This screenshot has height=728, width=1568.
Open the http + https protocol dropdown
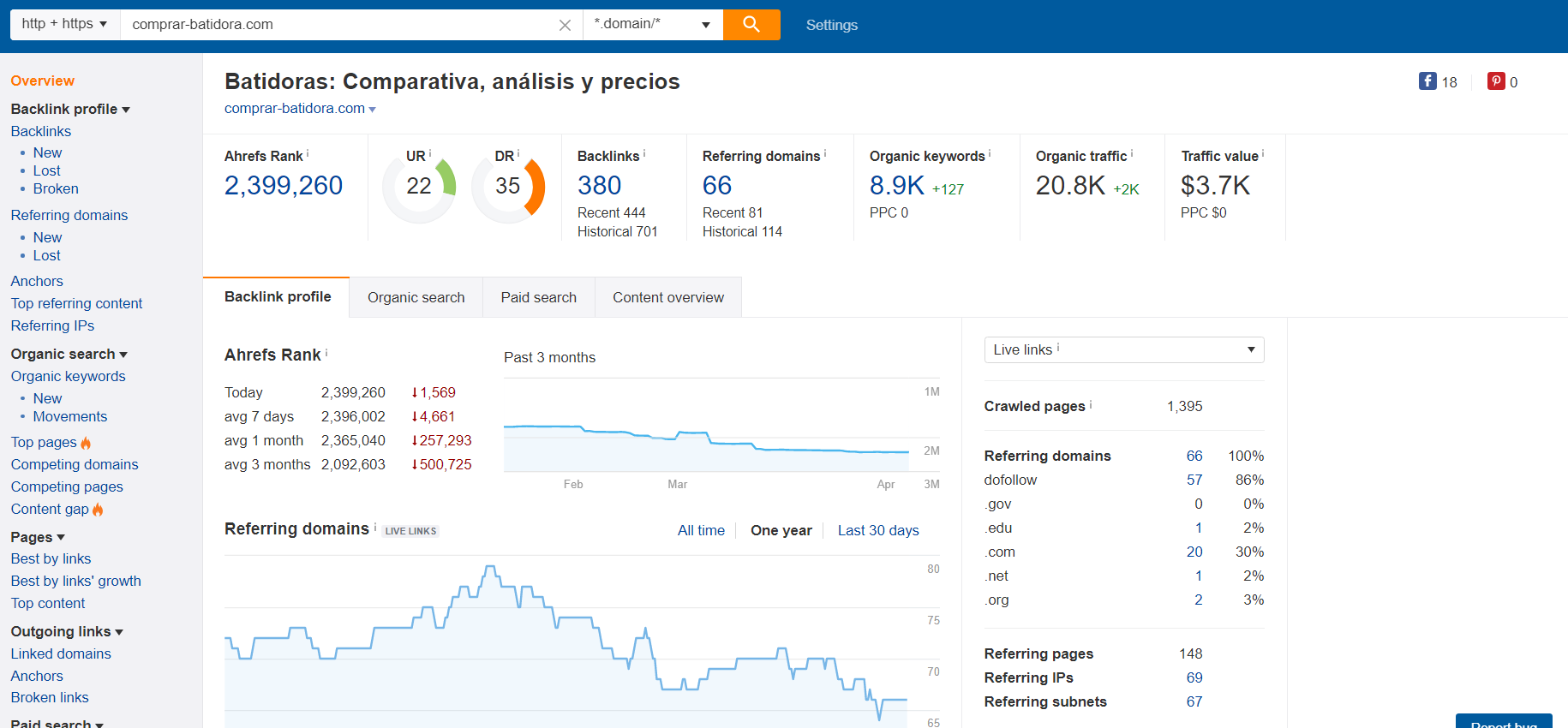point(65,25)
